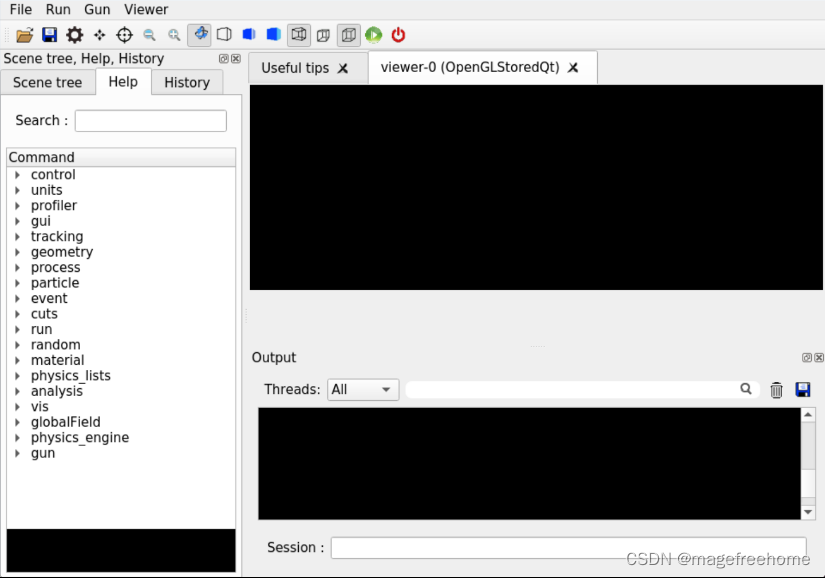Activate the rotate view tool

click(199, 34)
